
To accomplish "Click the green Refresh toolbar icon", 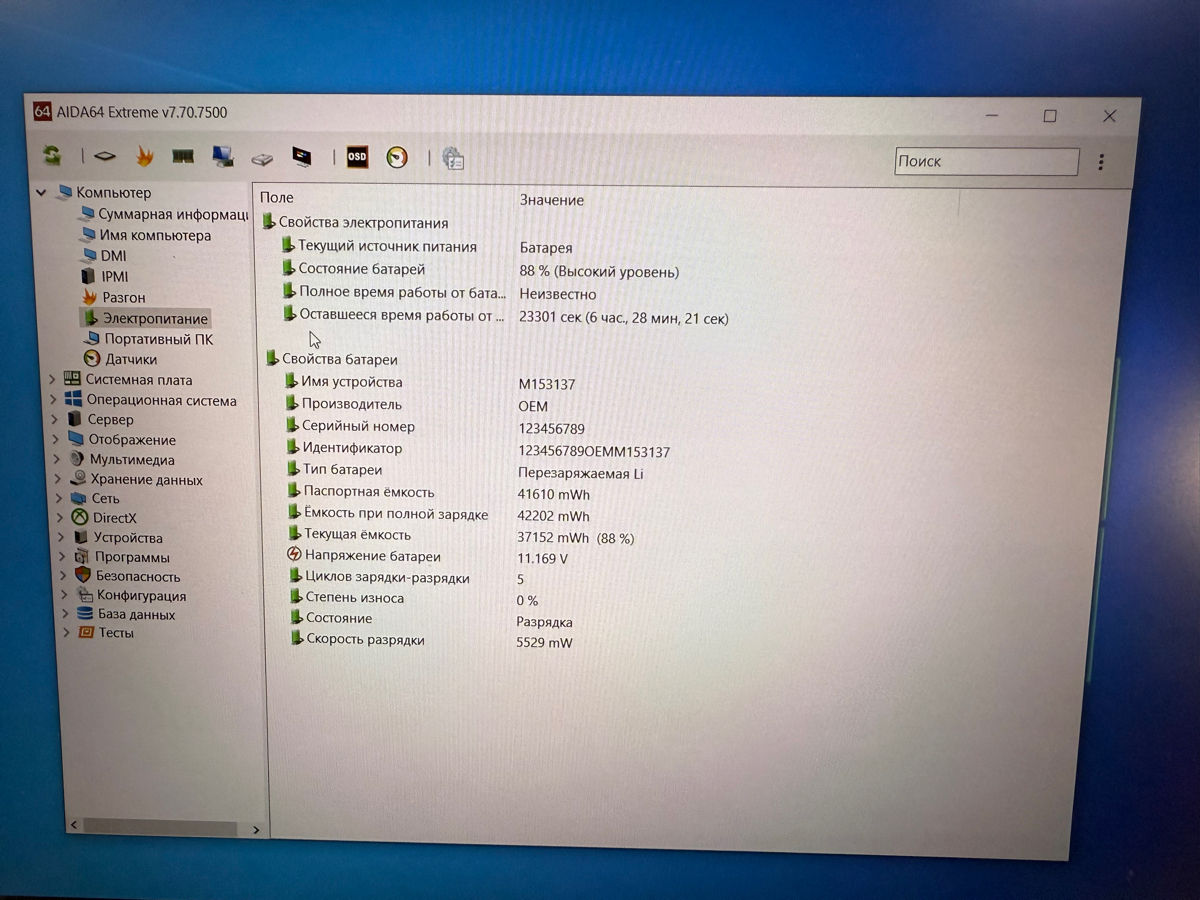I will (x=51, y=155).
